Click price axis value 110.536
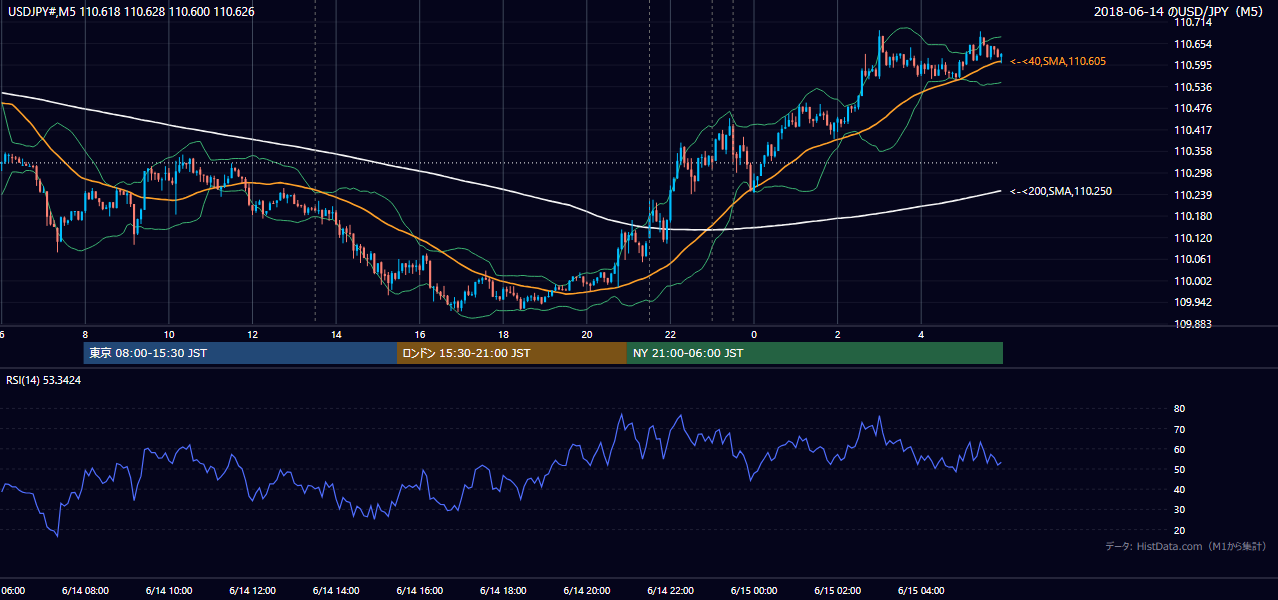Viewport: 1278px width, 600px height. pyautogui.click(x=1193, y=87)
